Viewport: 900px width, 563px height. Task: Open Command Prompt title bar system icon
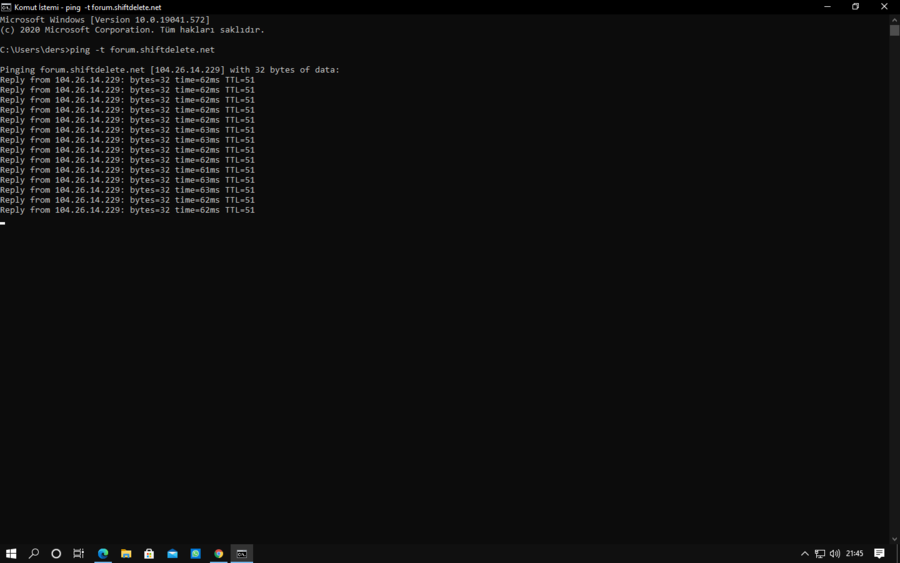pyautogui.click(x=6, y=7)
